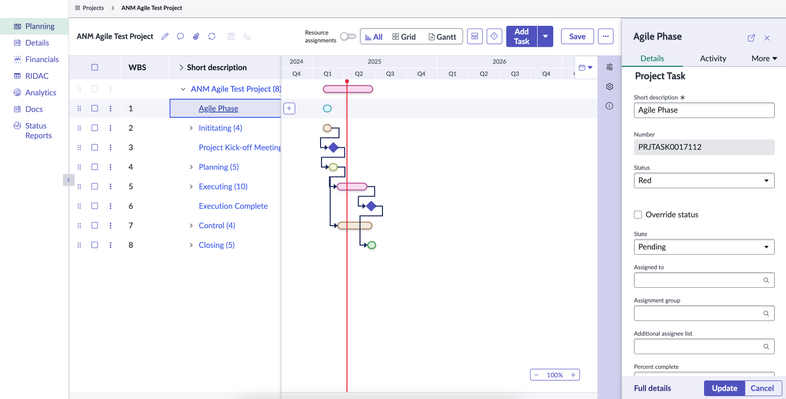Open Financials in the left sidebar

[x=42, y=59]
